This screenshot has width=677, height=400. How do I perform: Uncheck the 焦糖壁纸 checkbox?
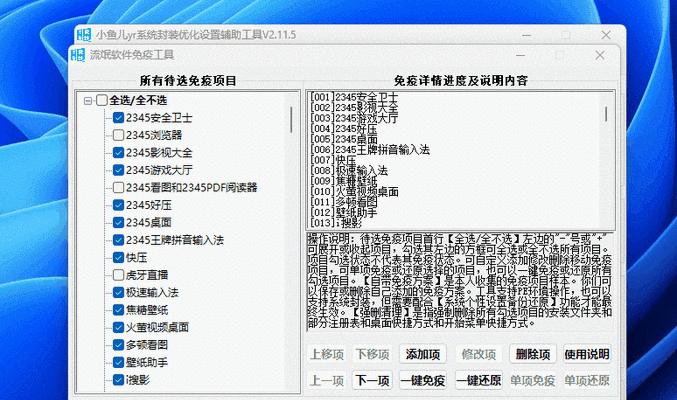point(118,310)
